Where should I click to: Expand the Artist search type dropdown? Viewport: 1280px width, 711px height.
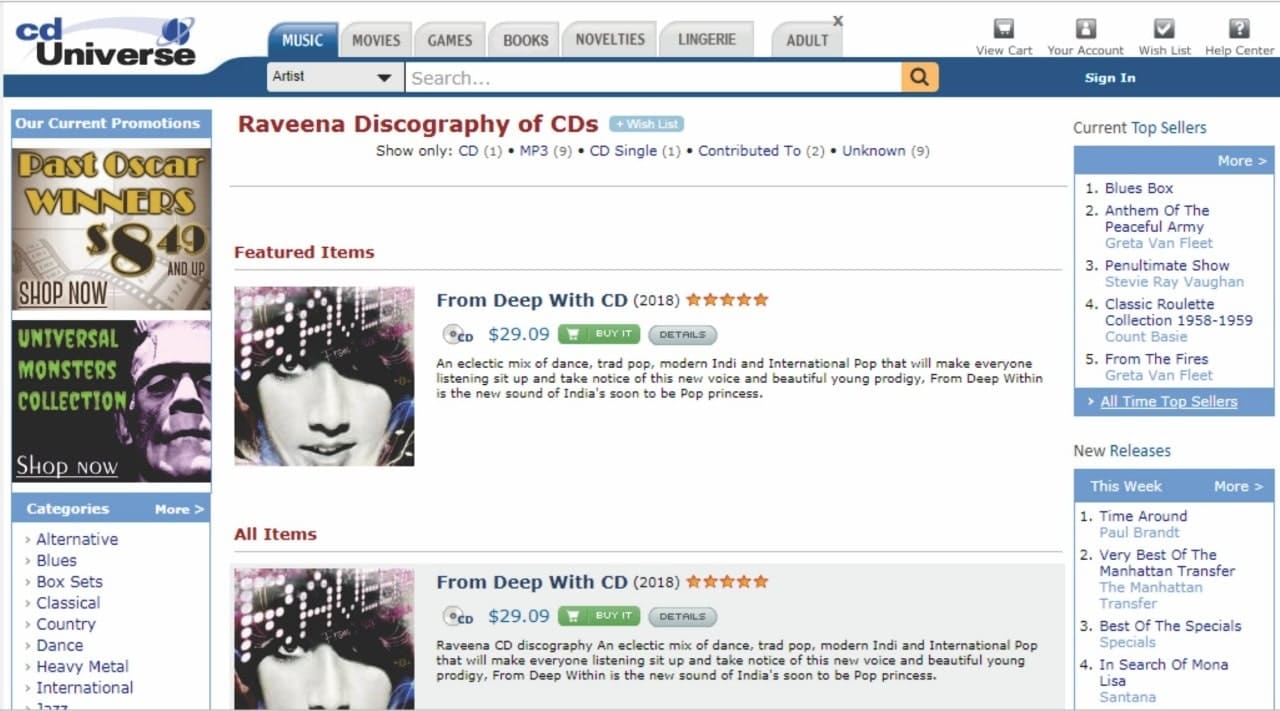[x=335, y=77]
